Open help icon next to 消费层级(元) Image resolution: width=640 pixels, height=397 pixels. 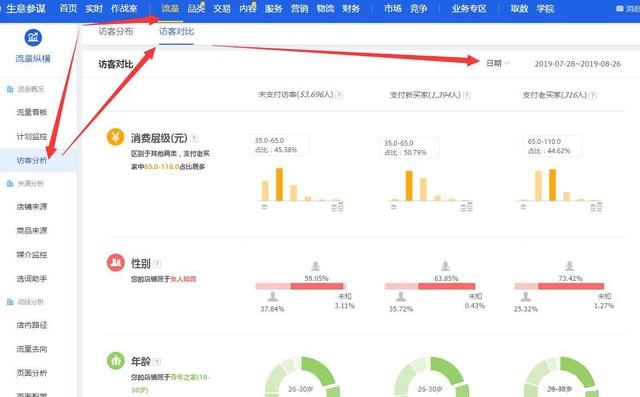[194, 138]
